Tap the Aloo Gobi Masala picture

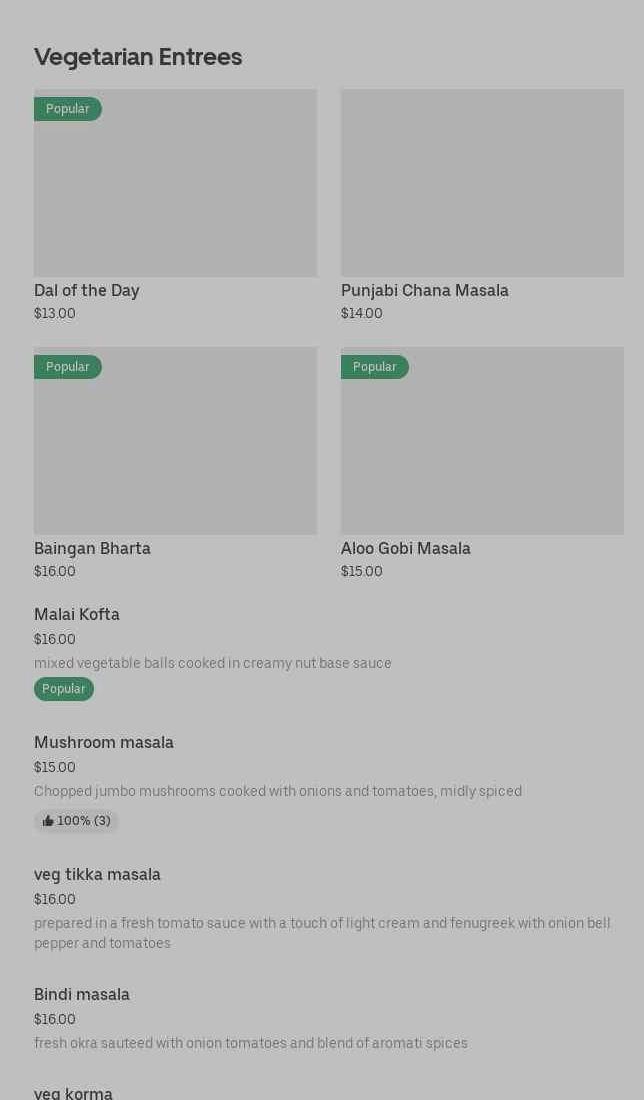point(482,441)
